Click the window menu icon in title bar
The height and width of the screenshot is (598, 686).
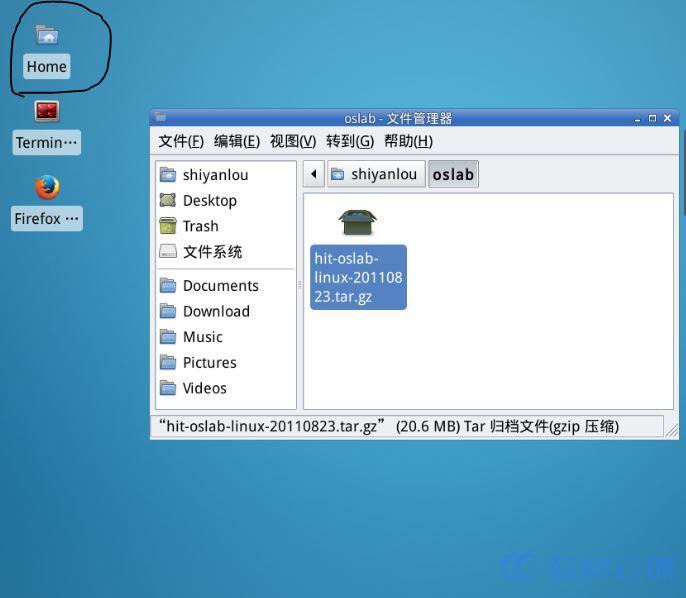pyautogui.click(x=160, y=118)
